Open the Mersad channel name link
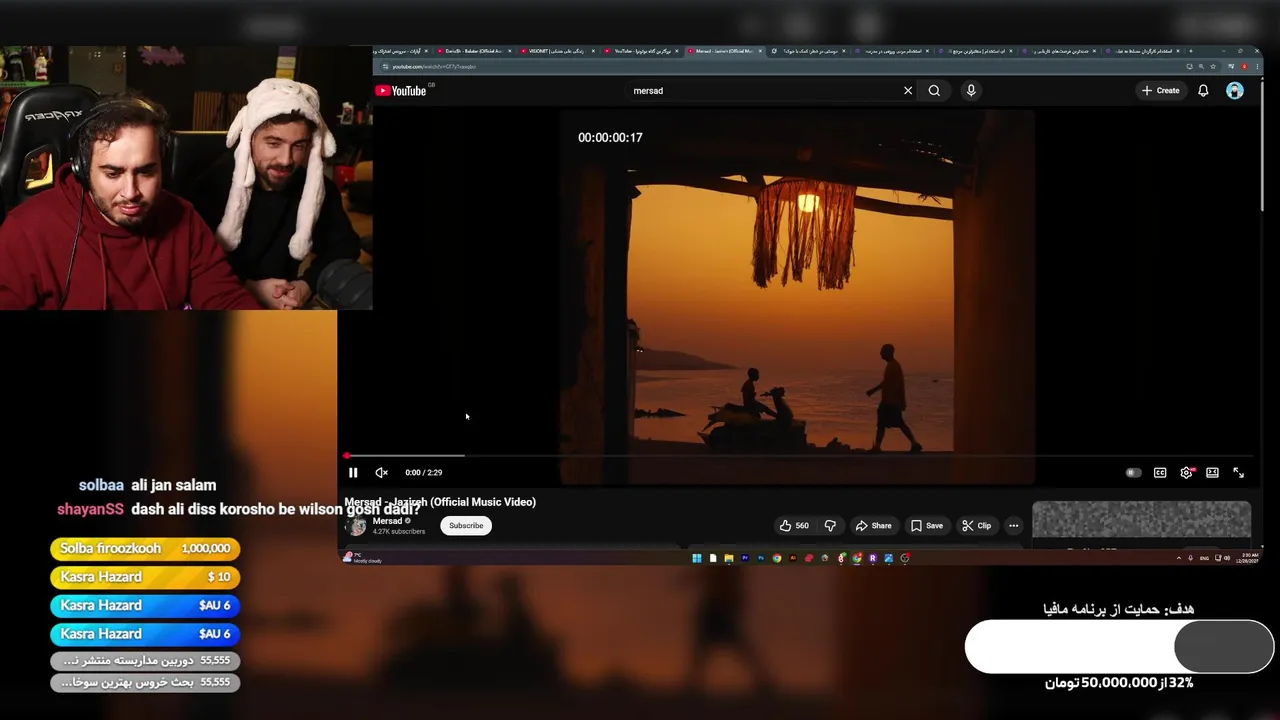This screenshot has width=1280, height=720. pyautogui.click(x=387, y=521)
